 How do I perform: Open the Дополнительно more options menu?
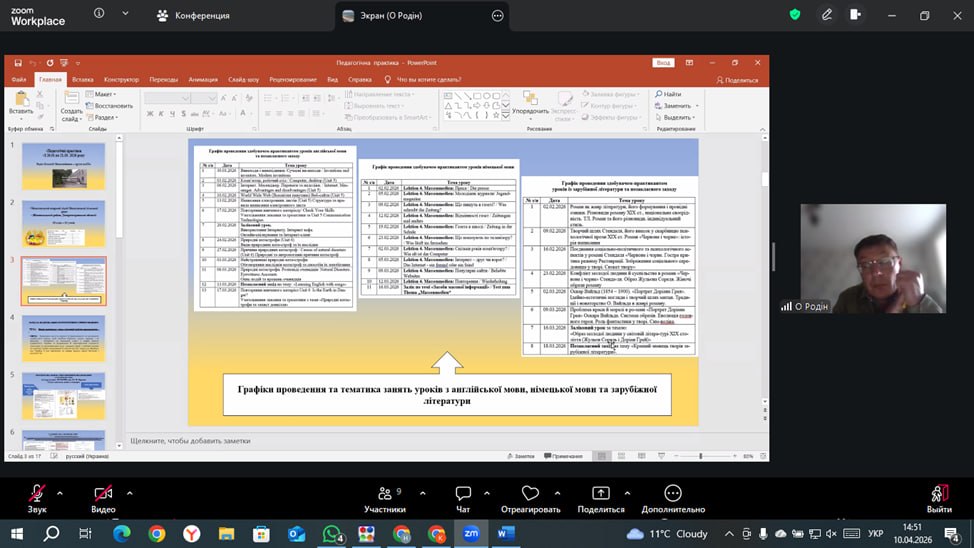click(673, 494)
